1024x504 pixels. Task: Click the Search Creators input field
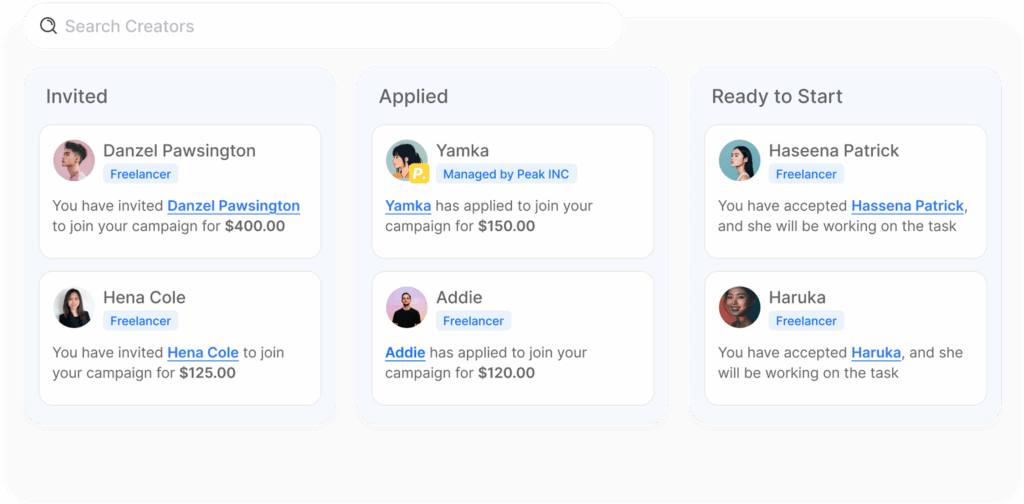323,26
